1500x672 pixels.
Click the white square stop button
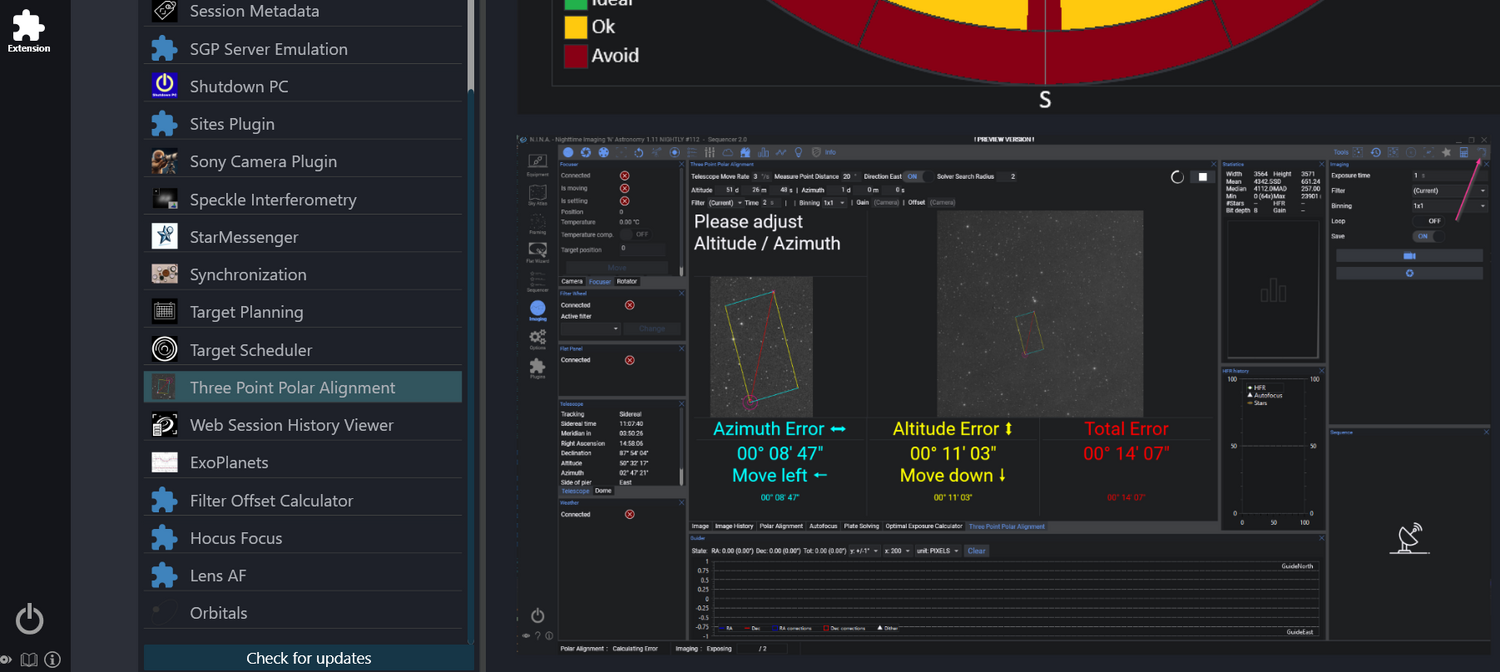tap(1203, 177)
